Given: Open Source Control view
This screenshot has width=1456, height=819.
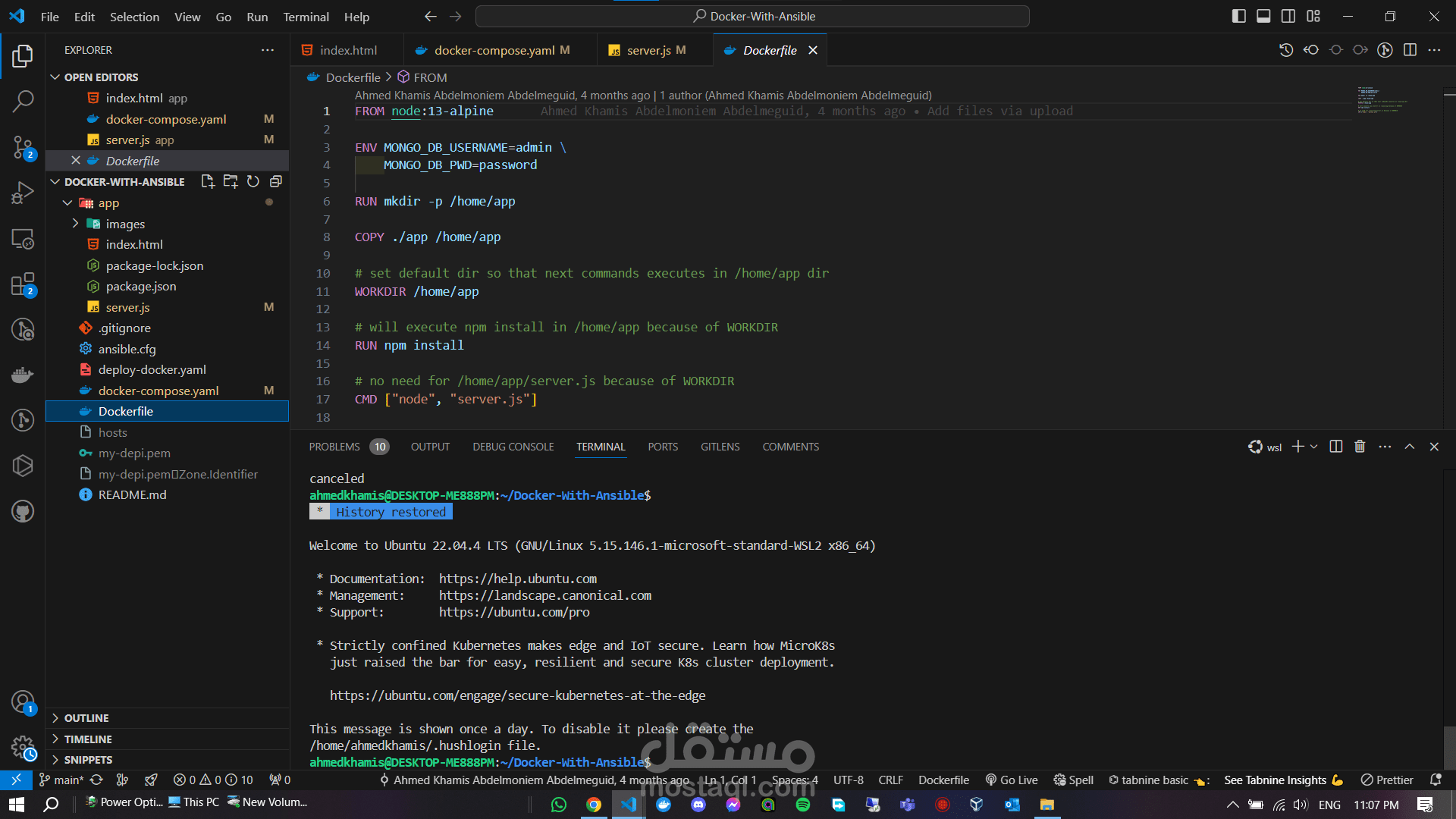Looking at the screenshot, I should pyautogui.click(x=23, y=147).
